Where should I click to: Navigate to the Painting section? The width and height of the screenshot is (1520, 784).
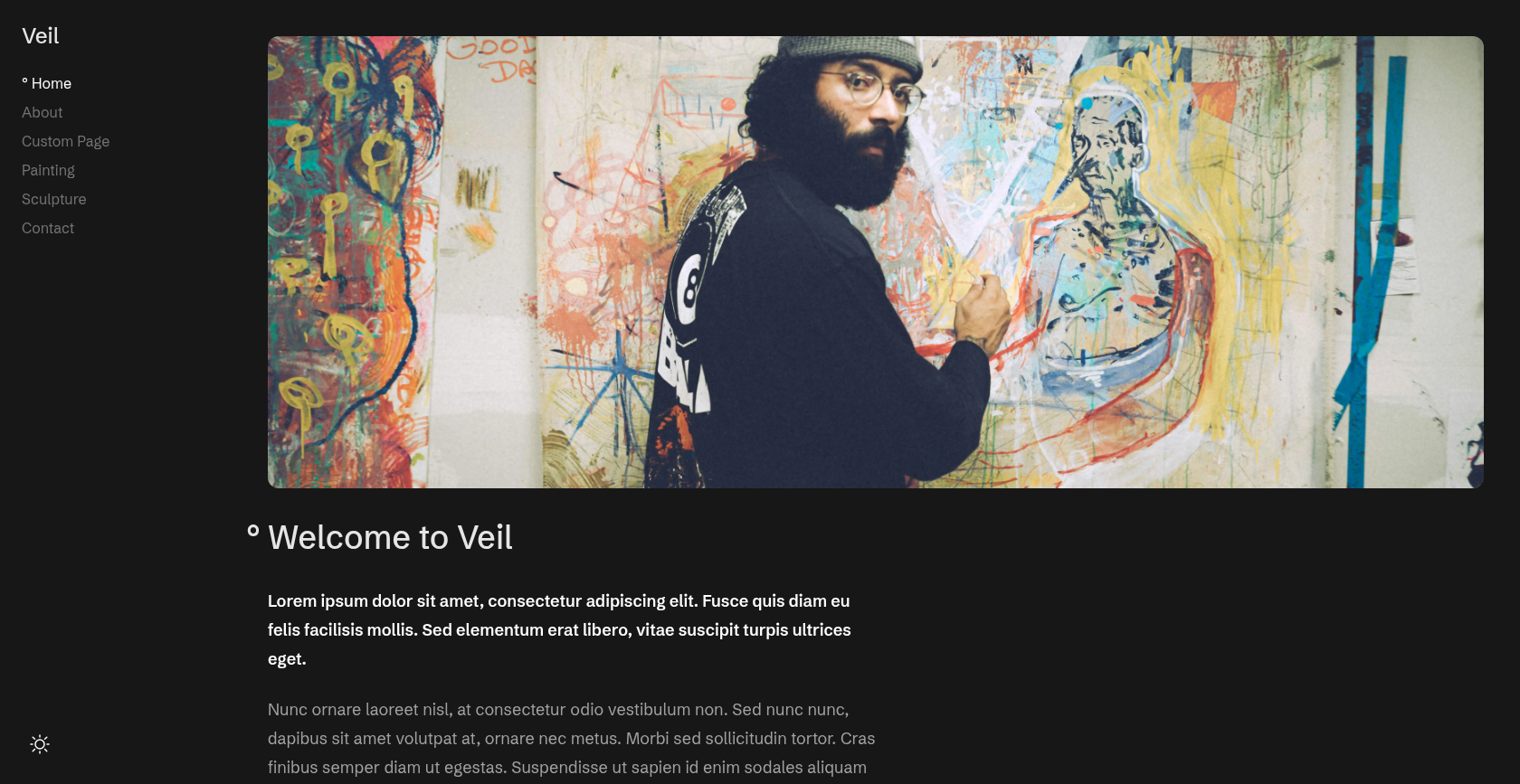[x=48, y=170]
